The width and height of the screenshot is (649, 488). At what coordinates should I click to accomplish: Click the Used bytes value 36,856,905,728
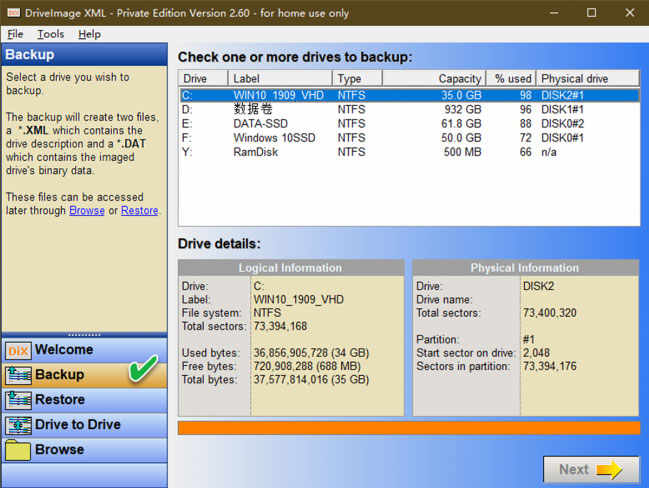click(x=311, y=353)
